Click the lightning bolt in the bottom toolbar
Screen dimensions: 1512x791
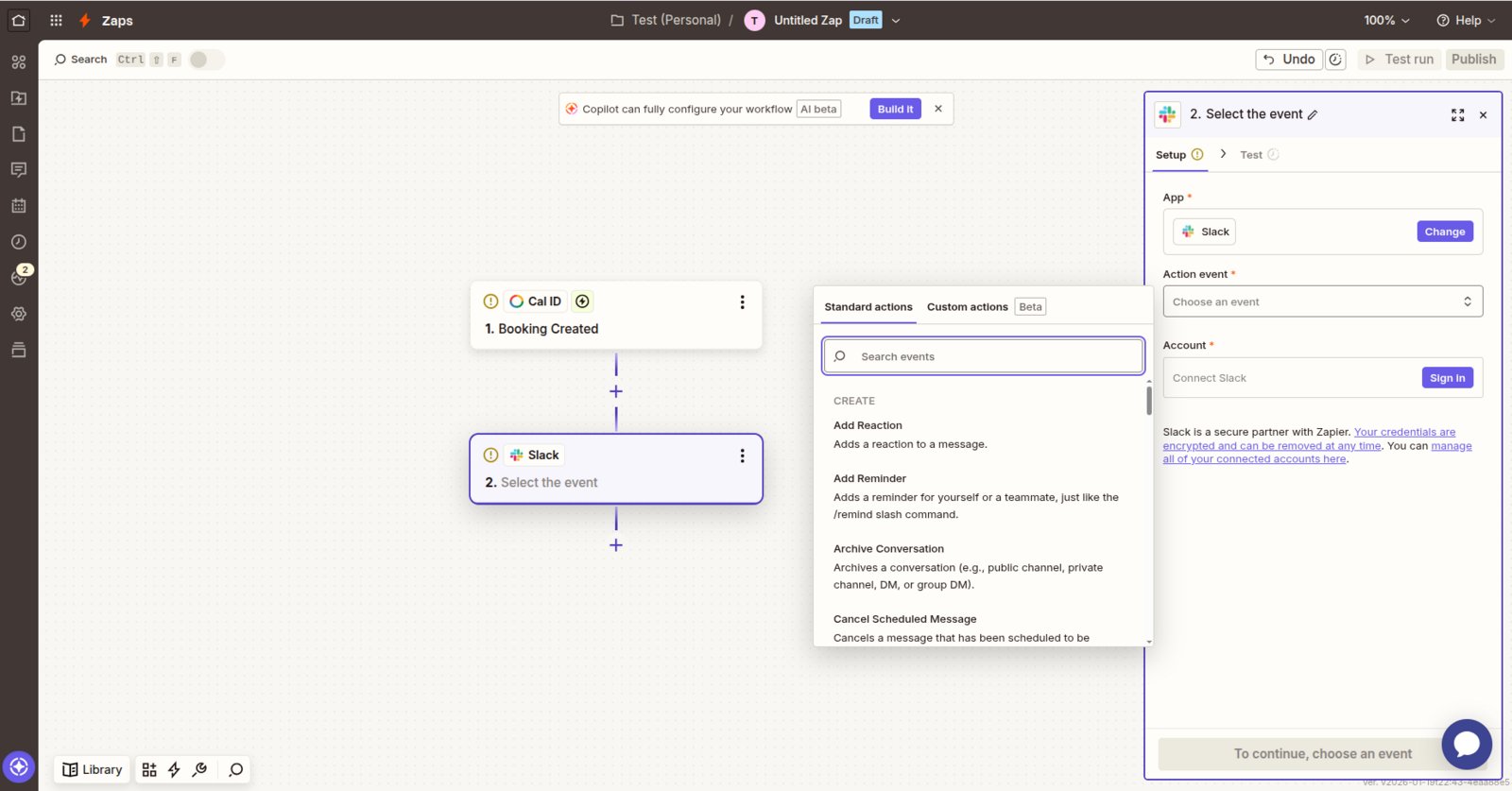click(x=174, y=769)
